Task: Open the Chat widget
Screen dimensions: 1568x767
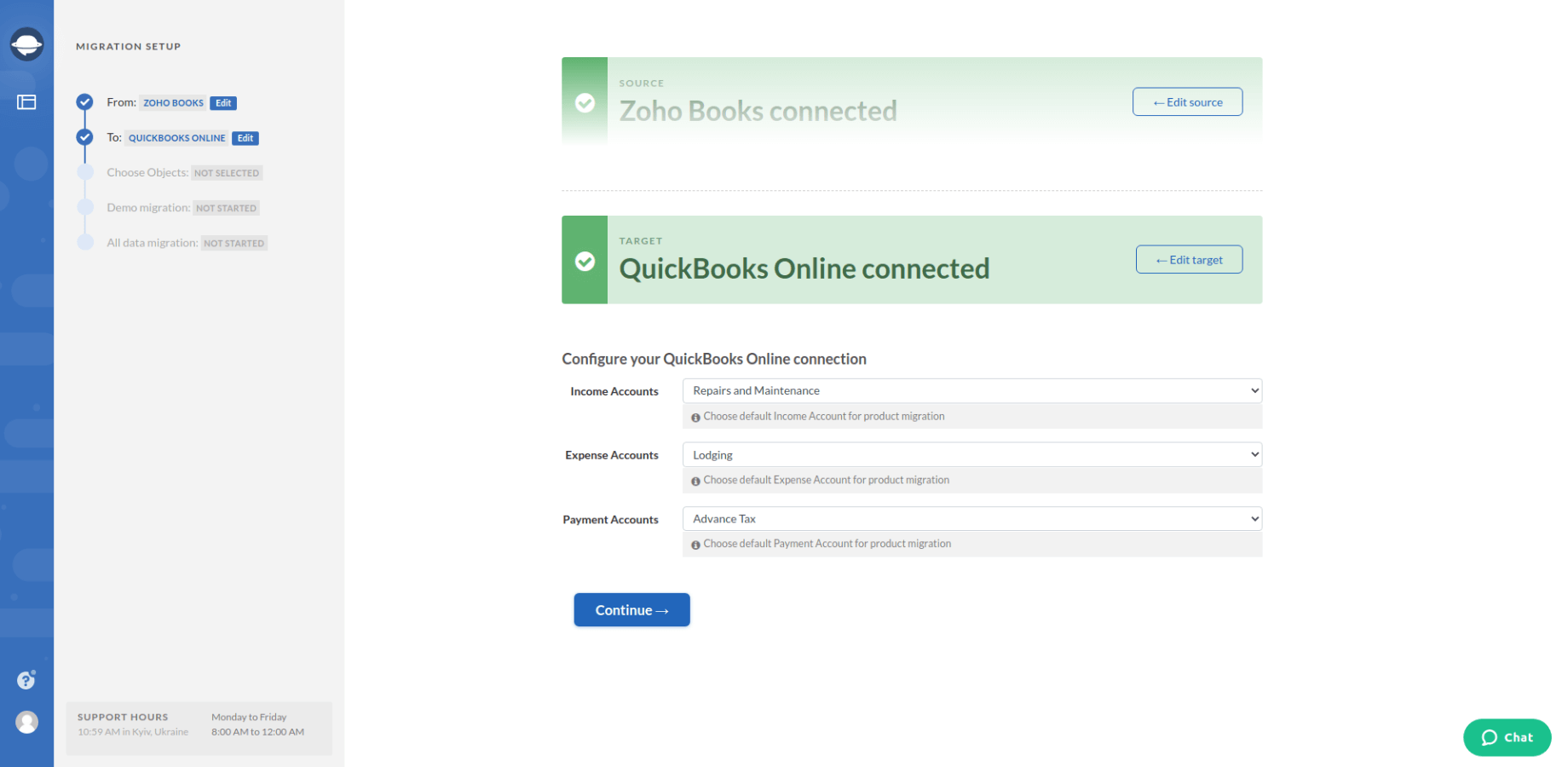Action: (1507, 737)
